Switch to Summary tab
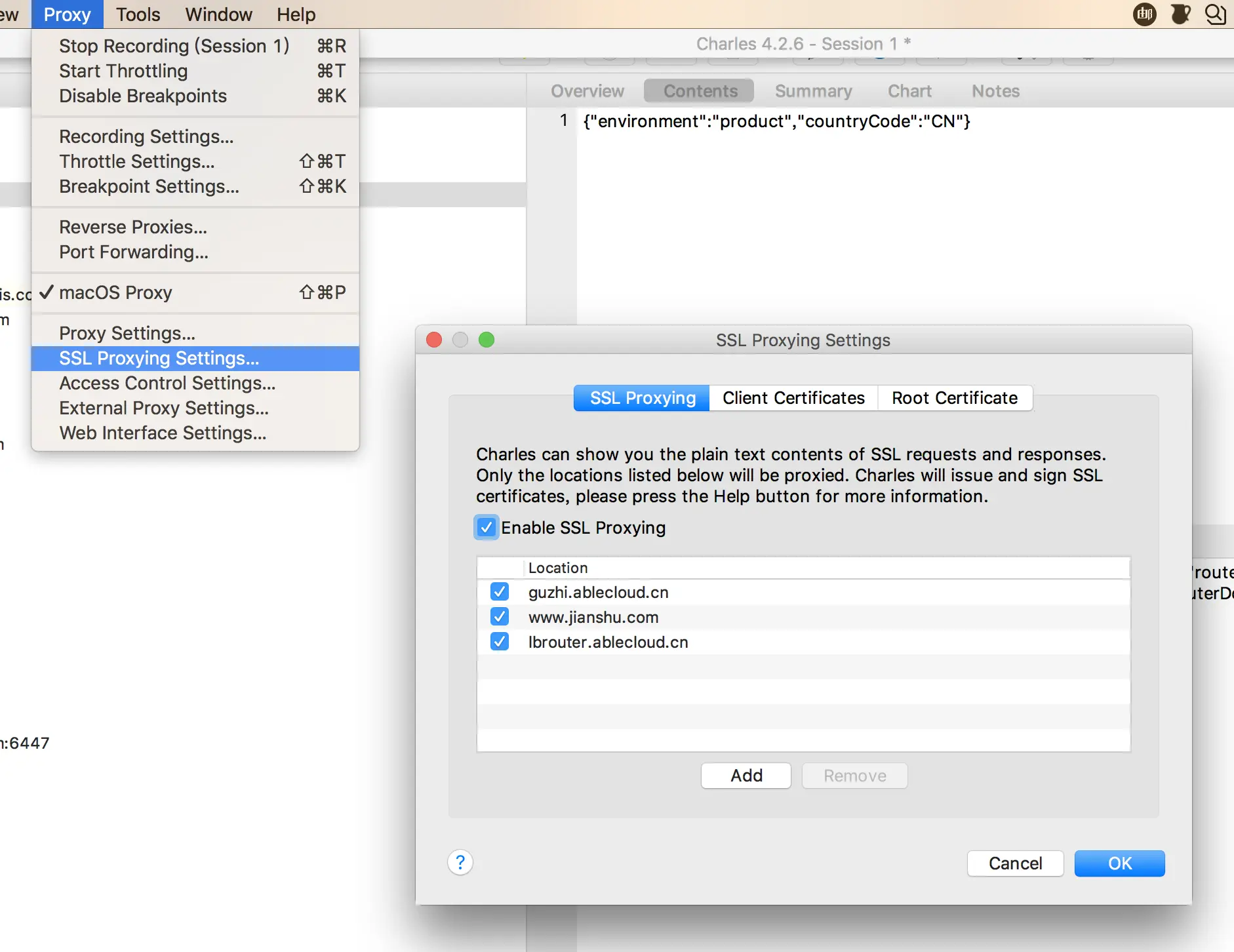 click(x=813, y=91)
